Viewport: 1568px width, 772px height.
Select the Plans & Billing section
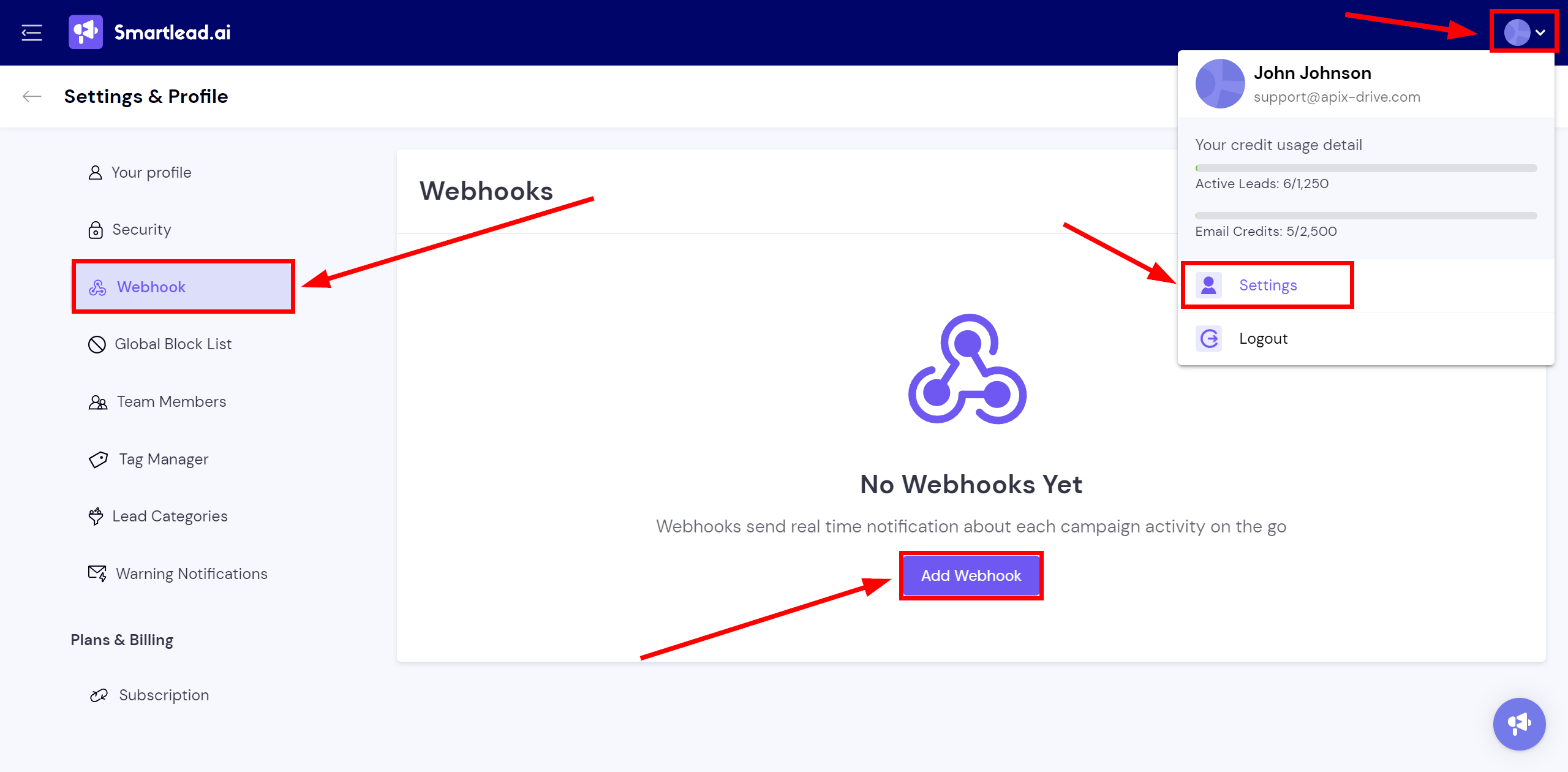pyautogui.click(x=123, y=639)
